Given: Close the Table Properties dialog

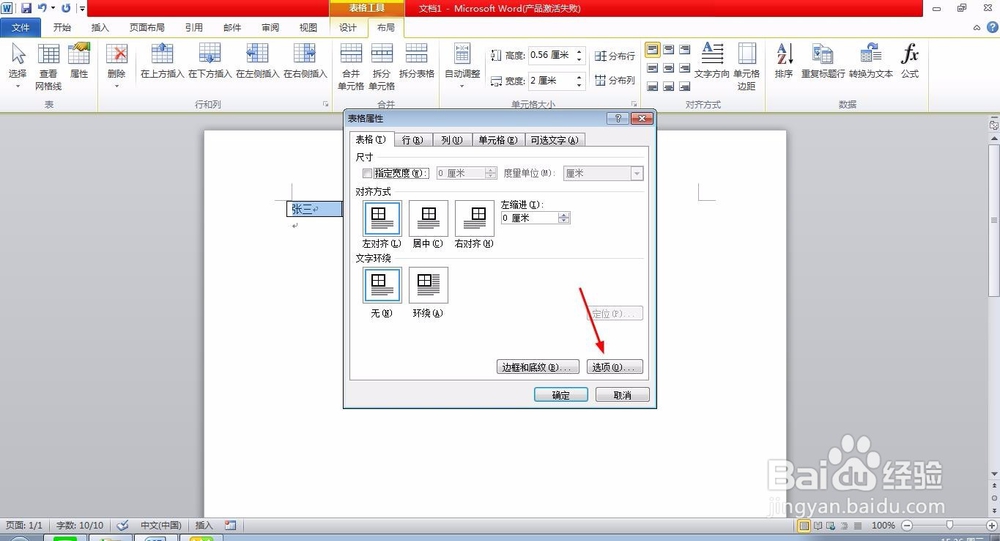Looking at the screenshot, I should point(642,119).
